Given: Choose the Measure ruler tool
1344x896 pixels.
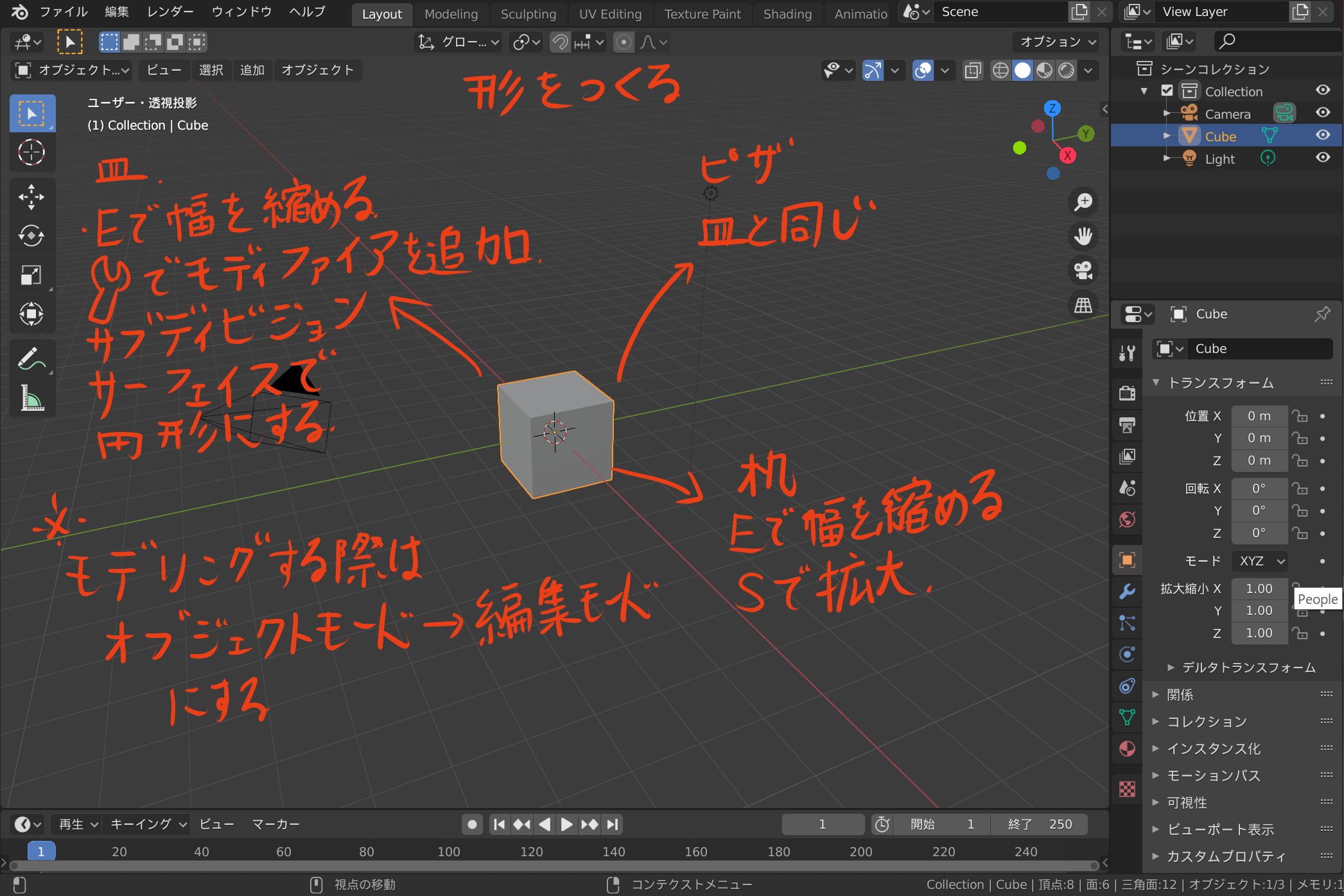Looking at the screenshot, I should [x=31, y=399].
